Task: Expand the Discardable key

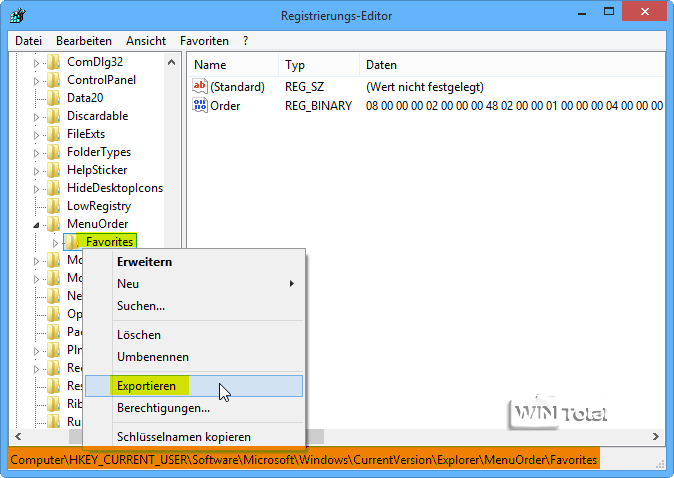Action: pos(37,117)
